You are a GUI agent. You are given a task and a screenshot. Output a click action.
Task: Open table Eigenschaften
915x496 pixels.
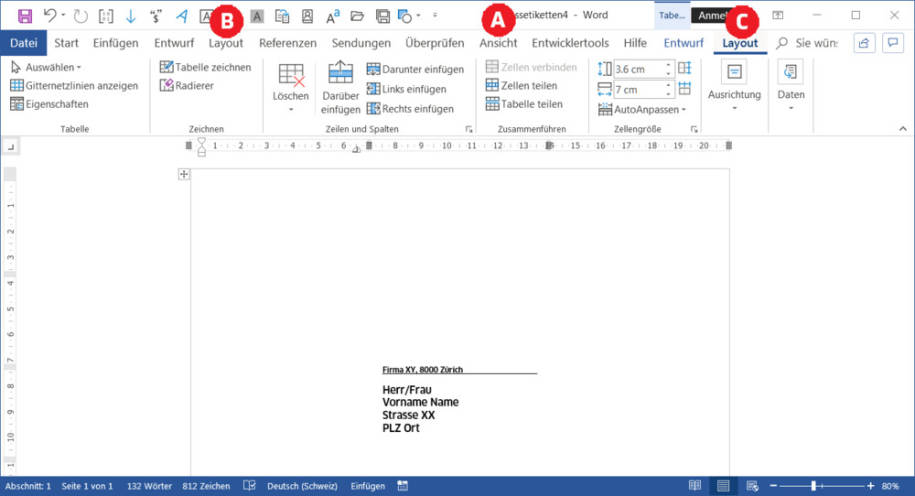50,104
